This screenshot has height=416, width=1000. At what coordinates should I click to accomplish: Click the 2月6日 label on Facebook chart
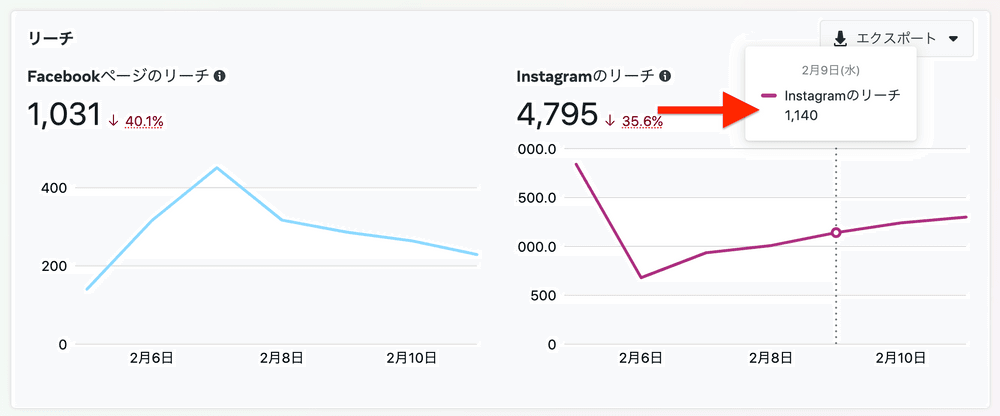[x=153, y=357]
